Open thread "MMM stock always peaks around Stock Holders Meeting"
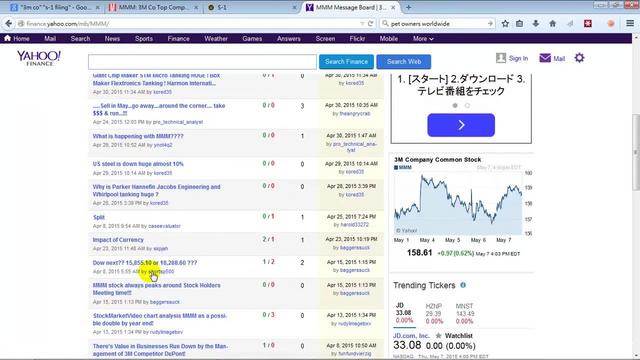The image size is (640, 360). click(x=156, y=289)
